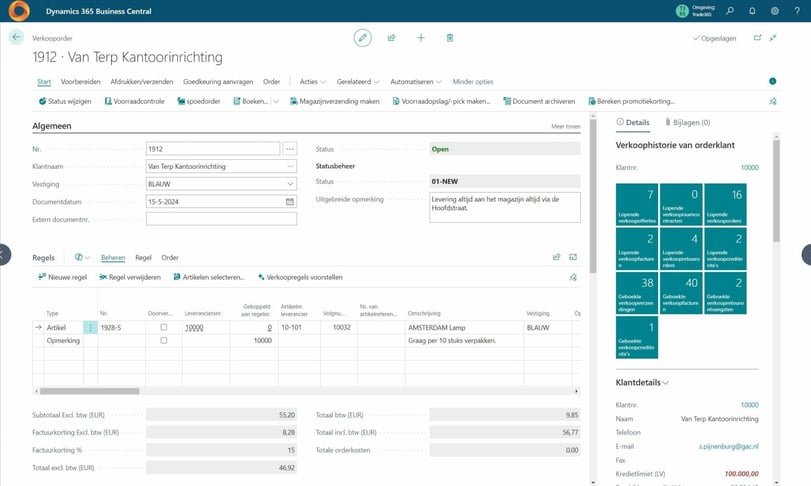
Task: Open the Voorbereiden tab
Action: pyautogui.click(x=81, y=82)
